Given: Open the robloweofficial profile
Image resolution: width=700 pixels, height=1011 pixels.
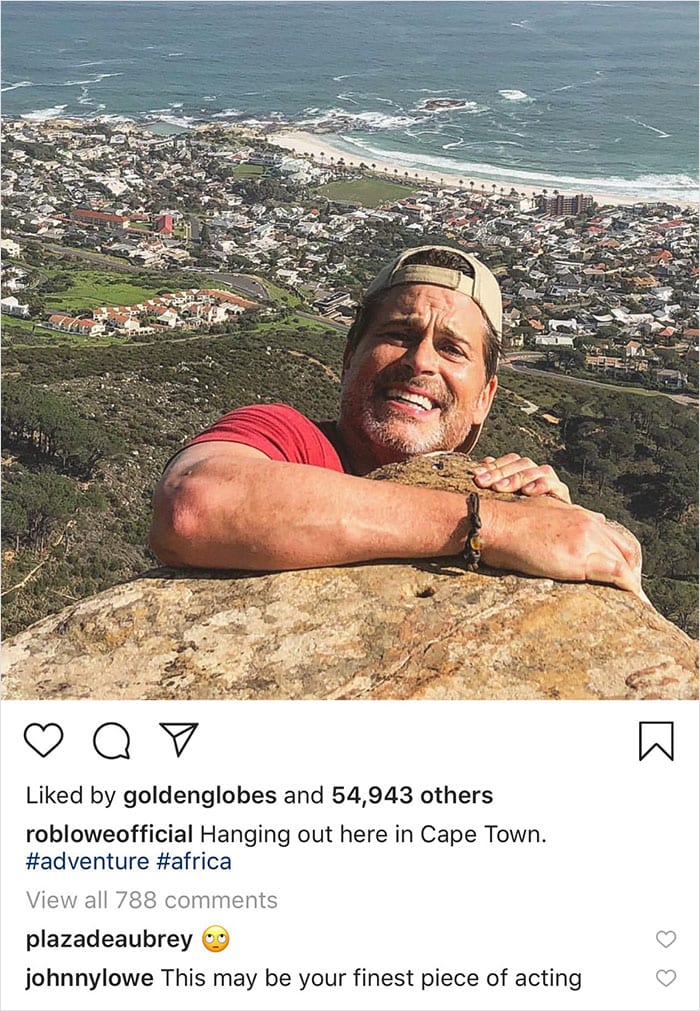Looking at the screenshot, I should click(109, 834).
